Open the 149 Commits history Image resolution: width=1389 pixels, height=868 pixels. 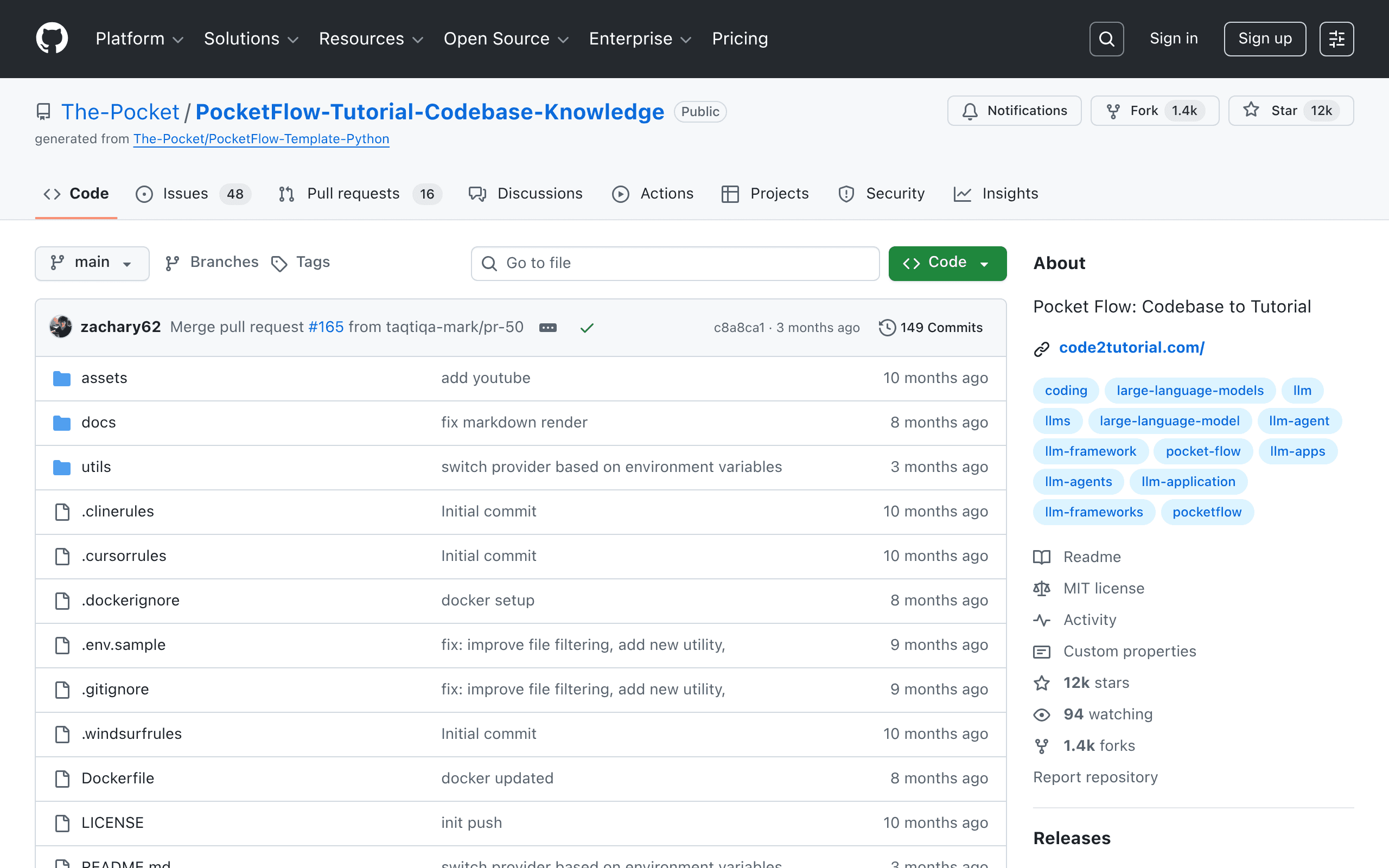[931, 327]
